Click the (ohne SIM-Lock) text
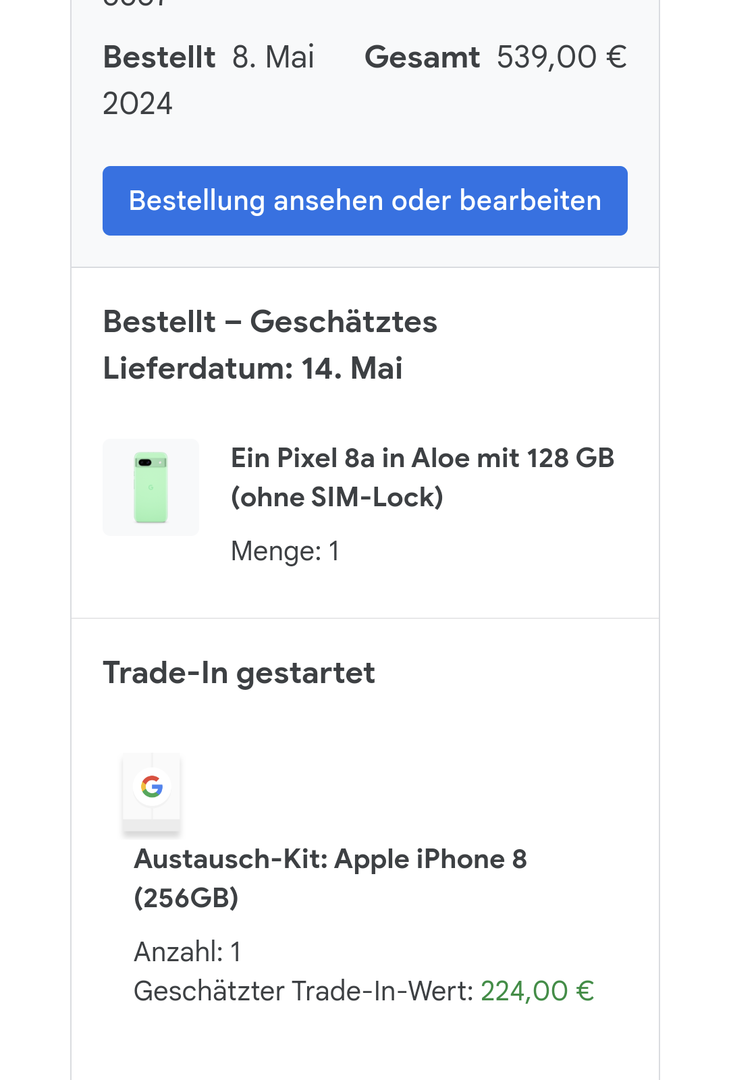 click(x=337, y=497)
